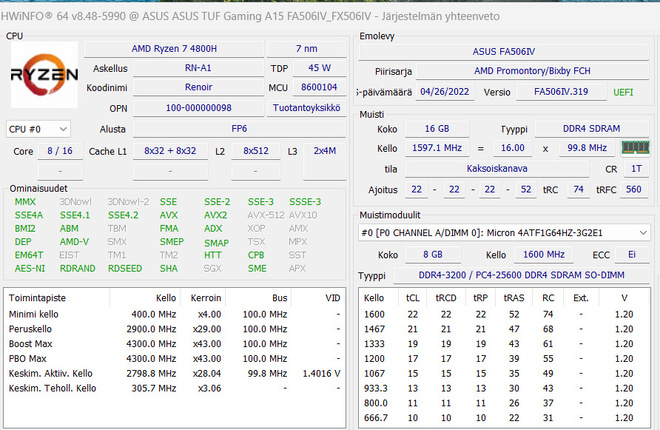Select the 1600 timing table row
The width and height of the screenshot is (660, 430).
504,314
